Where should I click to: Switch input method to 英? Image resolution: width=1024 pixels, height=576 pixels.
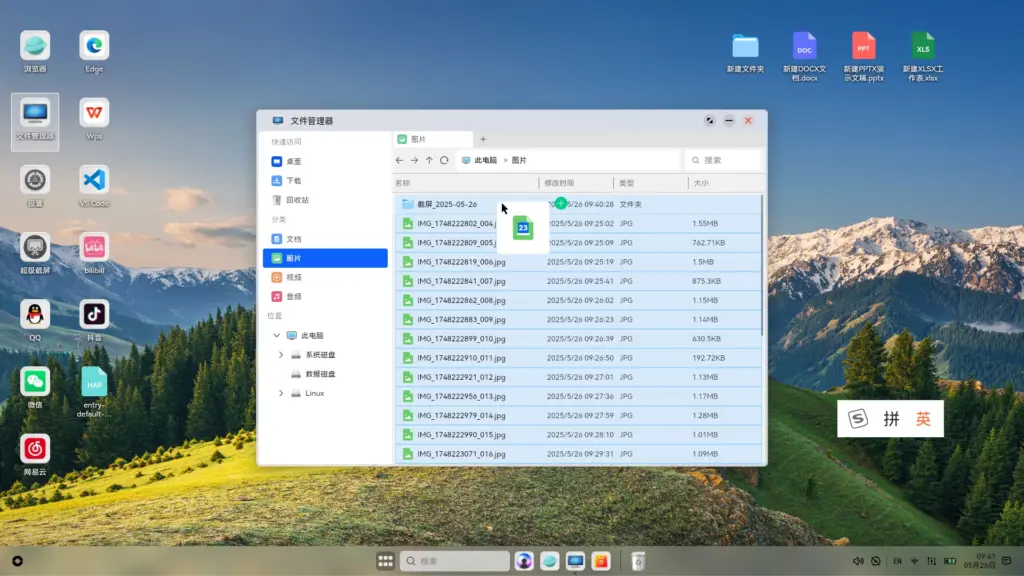pos(923,420)
